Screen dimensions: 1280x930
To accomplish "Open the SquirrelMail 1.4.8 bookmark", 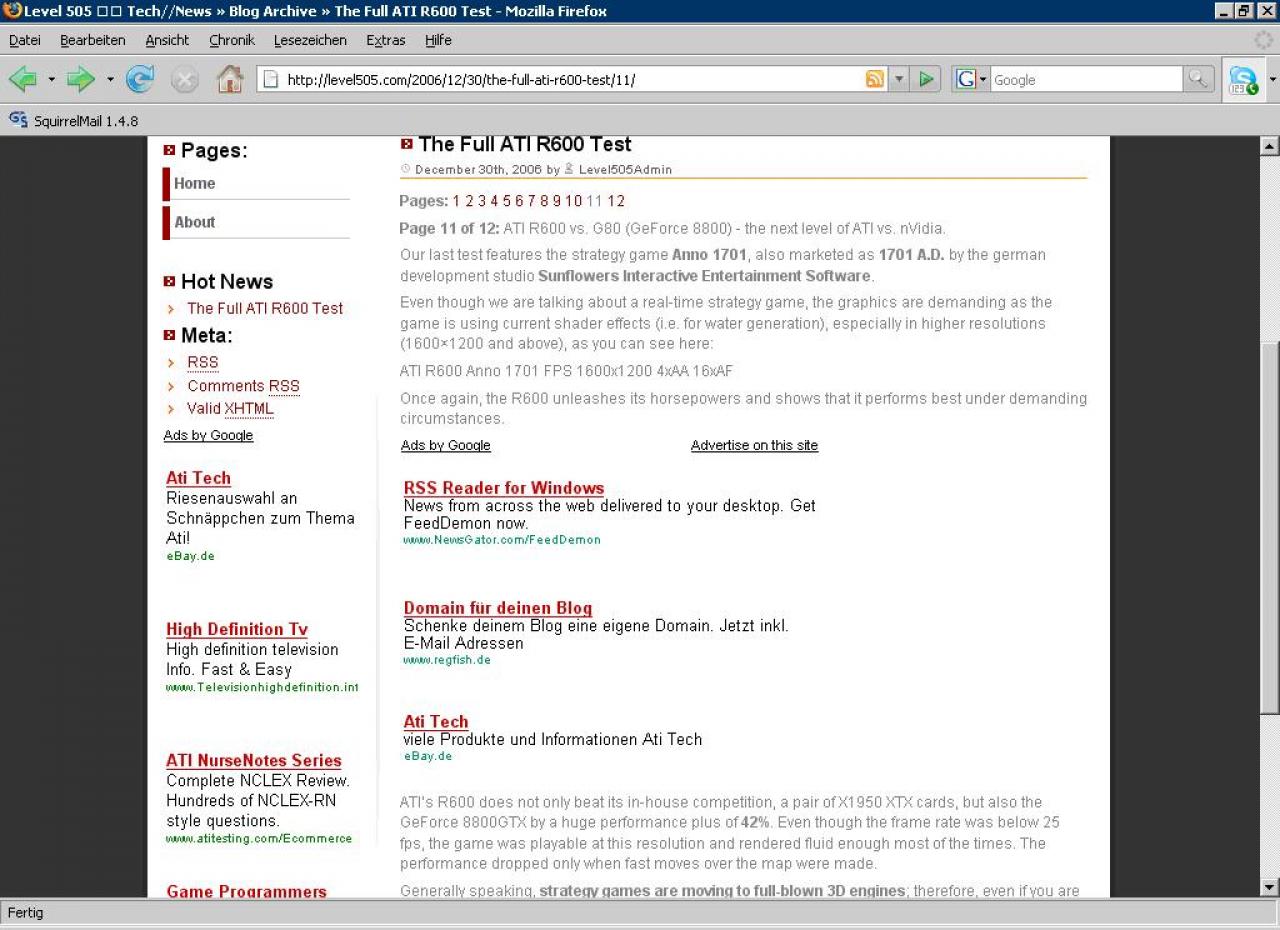I will point(86,121).
